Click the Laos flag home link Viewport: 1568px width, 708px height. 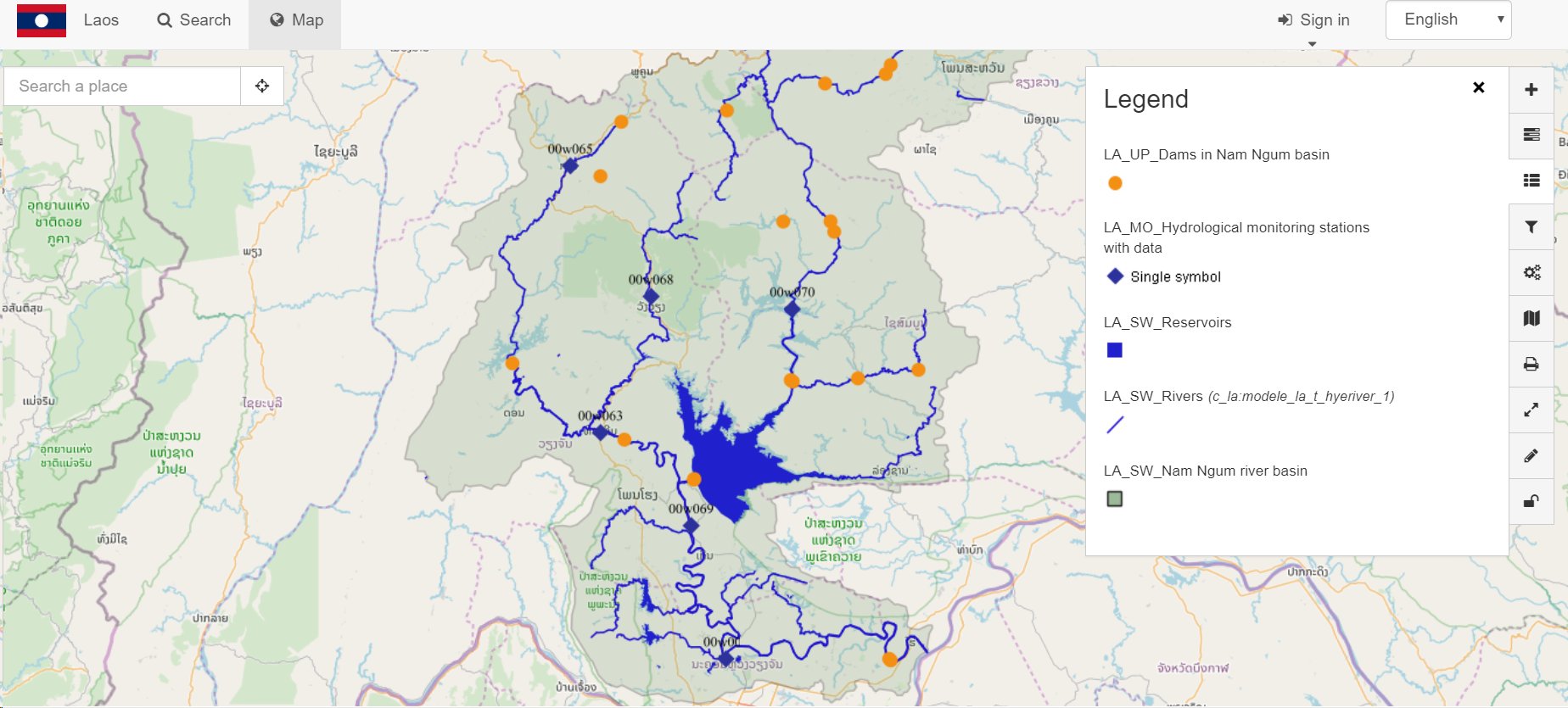(42, 20)
